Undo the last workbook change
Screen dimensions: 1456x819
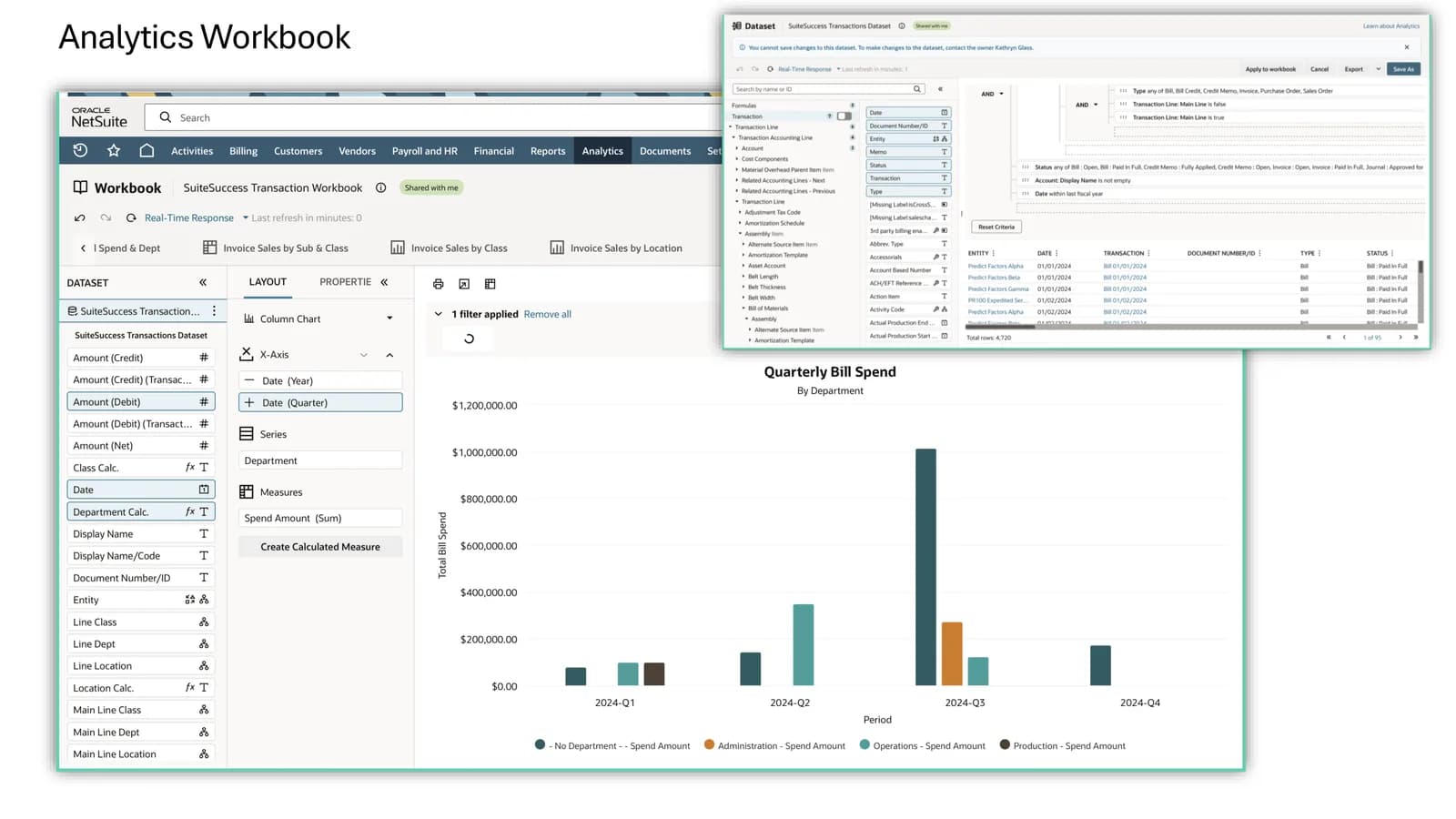(80, 217)
